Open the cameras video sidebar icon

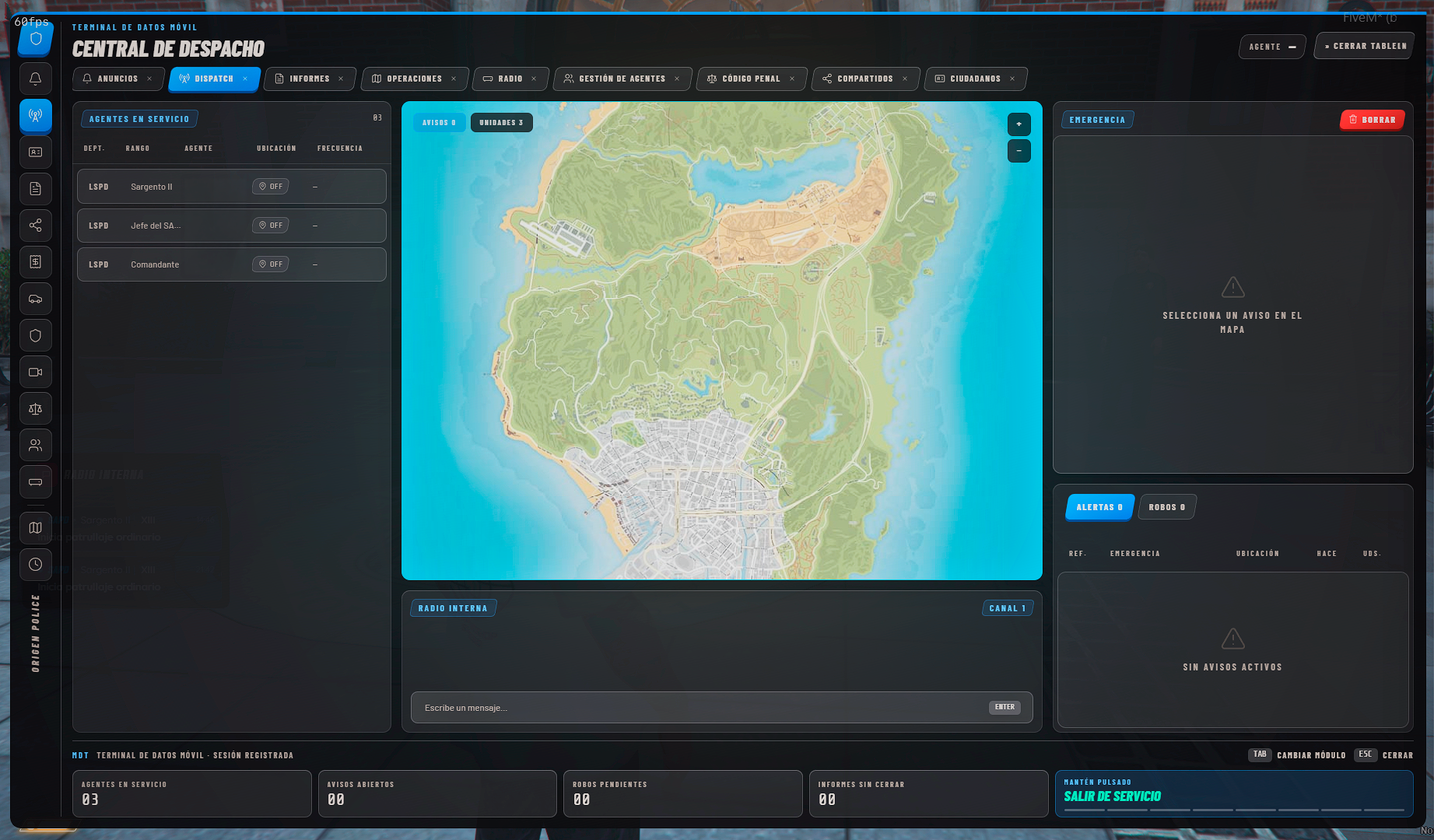point(35,372)
